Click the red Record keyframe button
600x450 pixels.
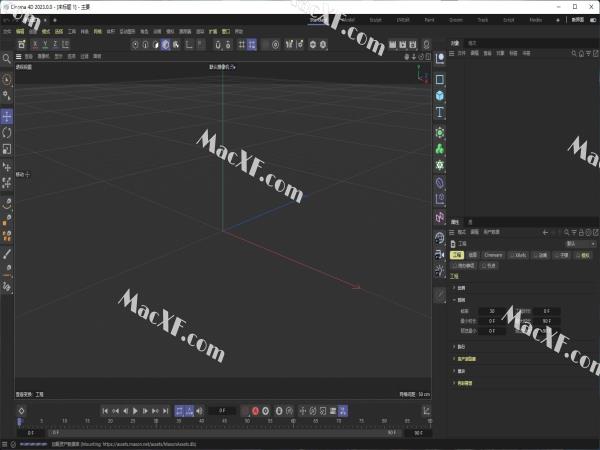pos(255,411)
